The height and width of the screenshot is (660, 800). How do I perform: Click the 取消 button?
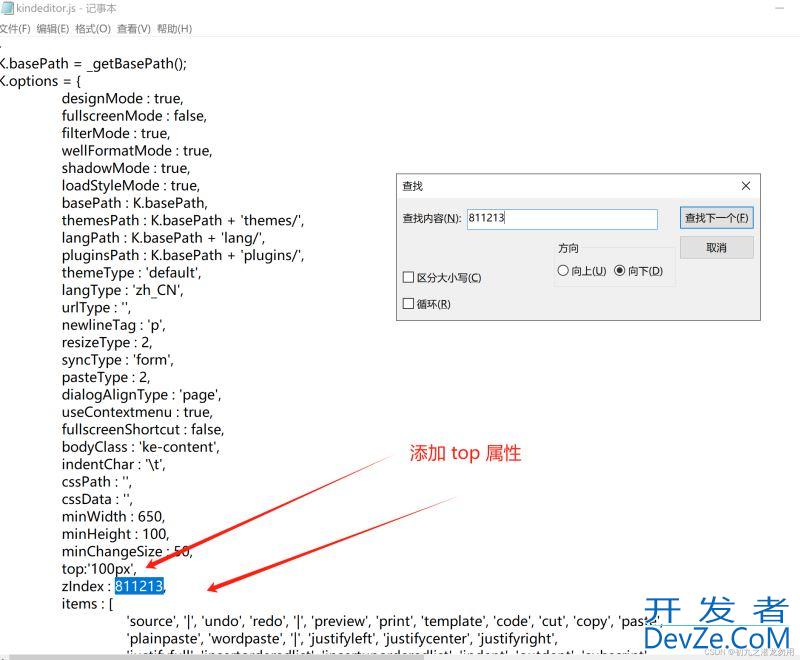(x=716, y=247)
